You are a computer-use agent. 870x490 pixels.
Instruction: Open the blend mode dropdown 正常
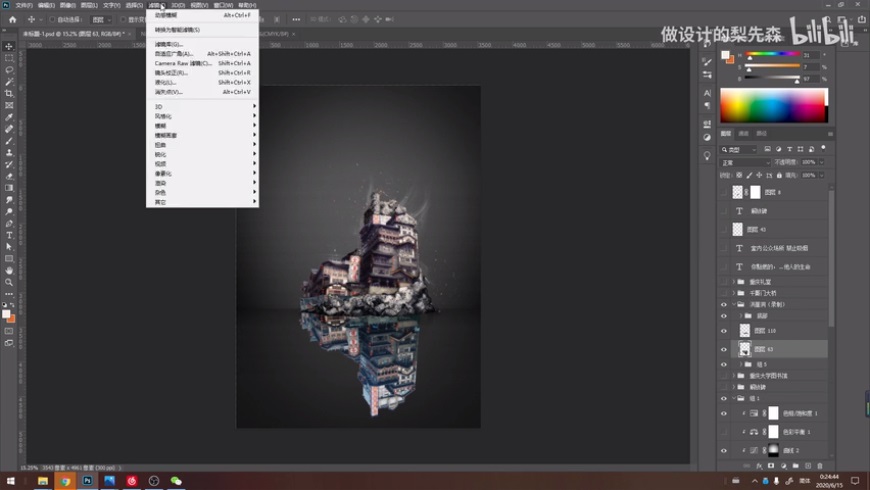[744, 162]
